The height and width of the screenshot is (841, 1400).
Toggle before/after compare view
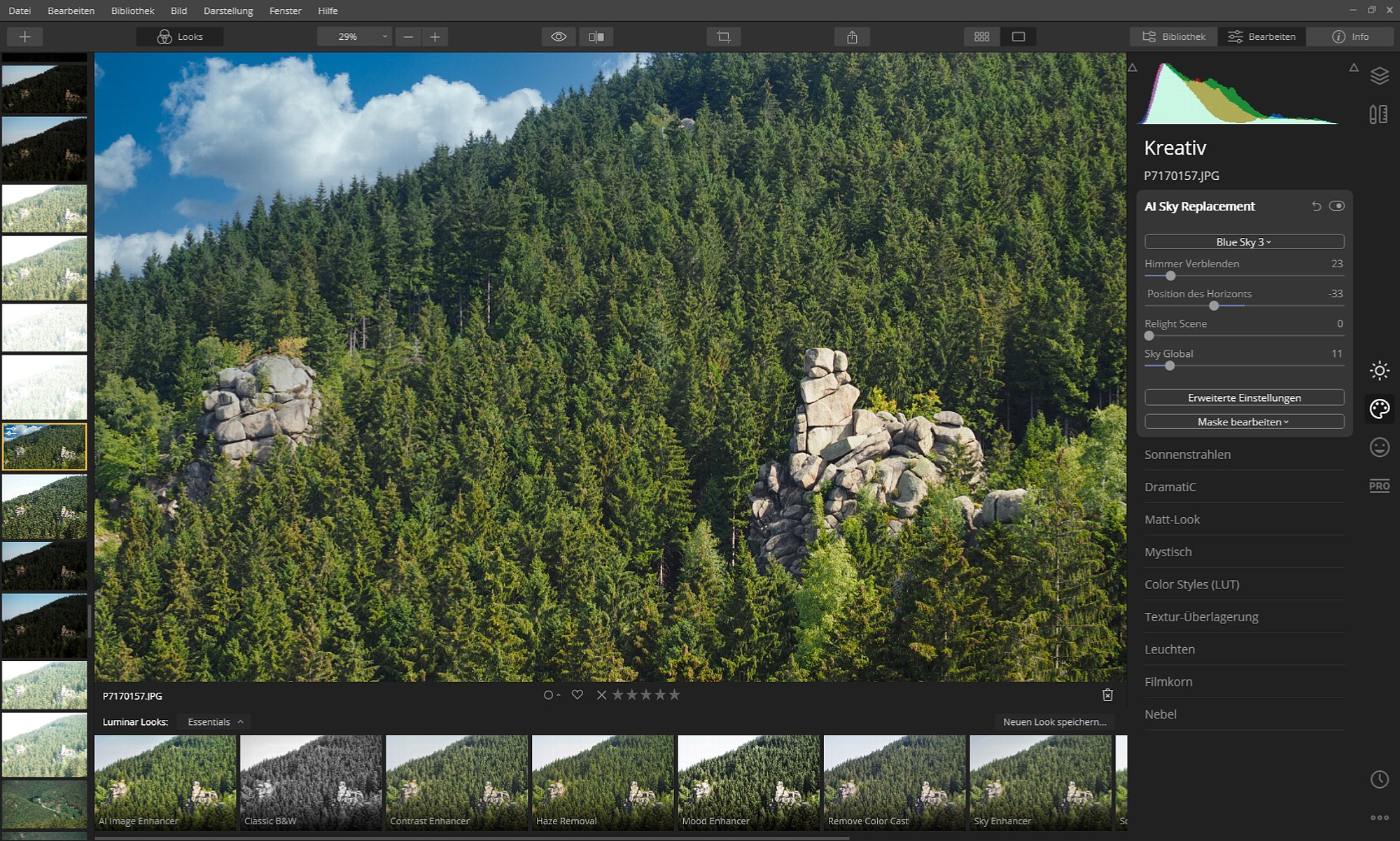tap(596, 36)
